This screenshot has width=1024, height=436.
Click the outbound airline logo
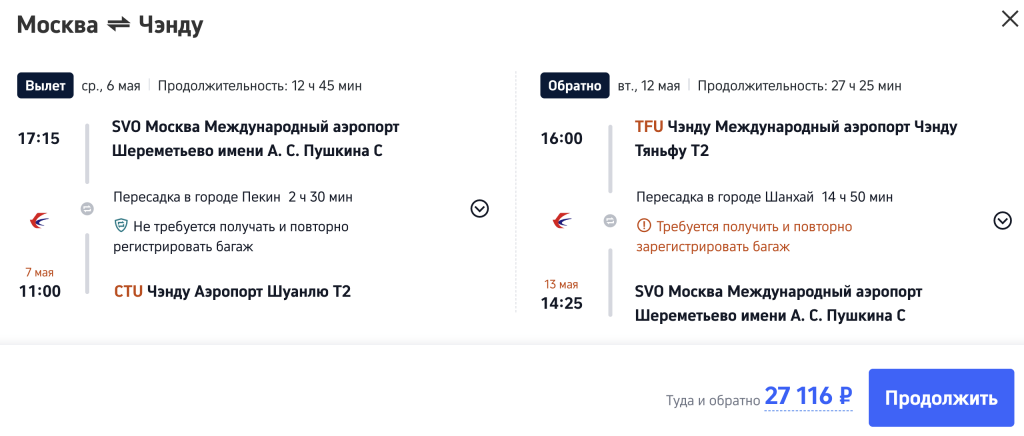(40, 221)
